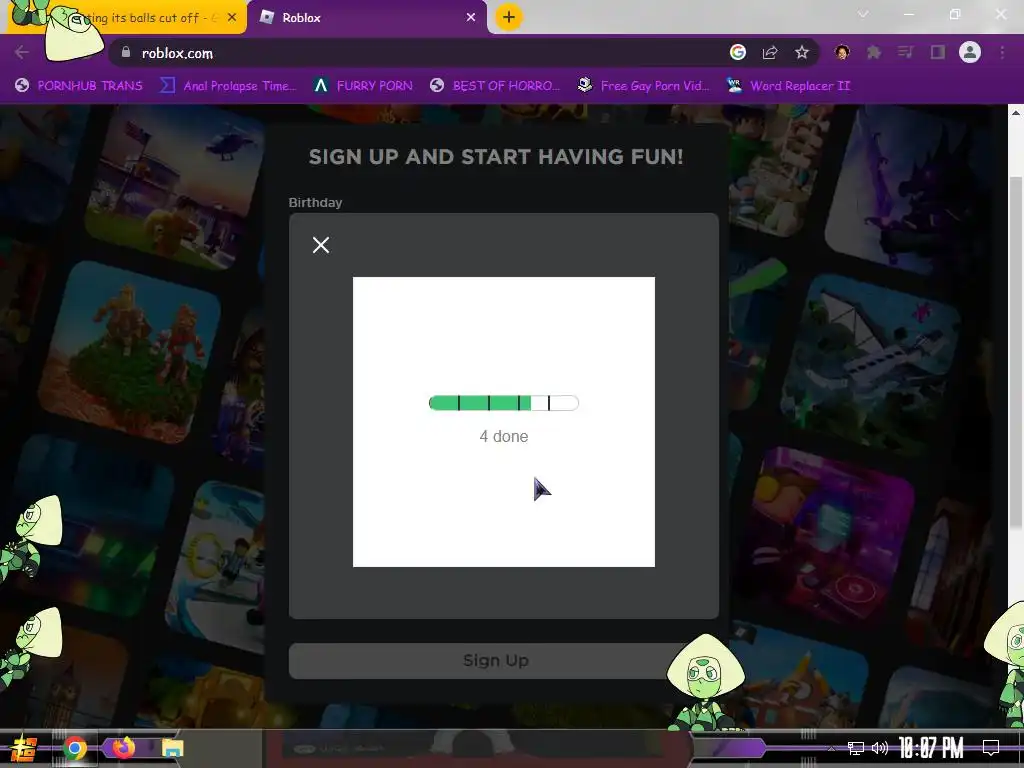Screen dimensions: 1024x768
Task: Open the tab search chevron
Action: (x=863, y=14)
